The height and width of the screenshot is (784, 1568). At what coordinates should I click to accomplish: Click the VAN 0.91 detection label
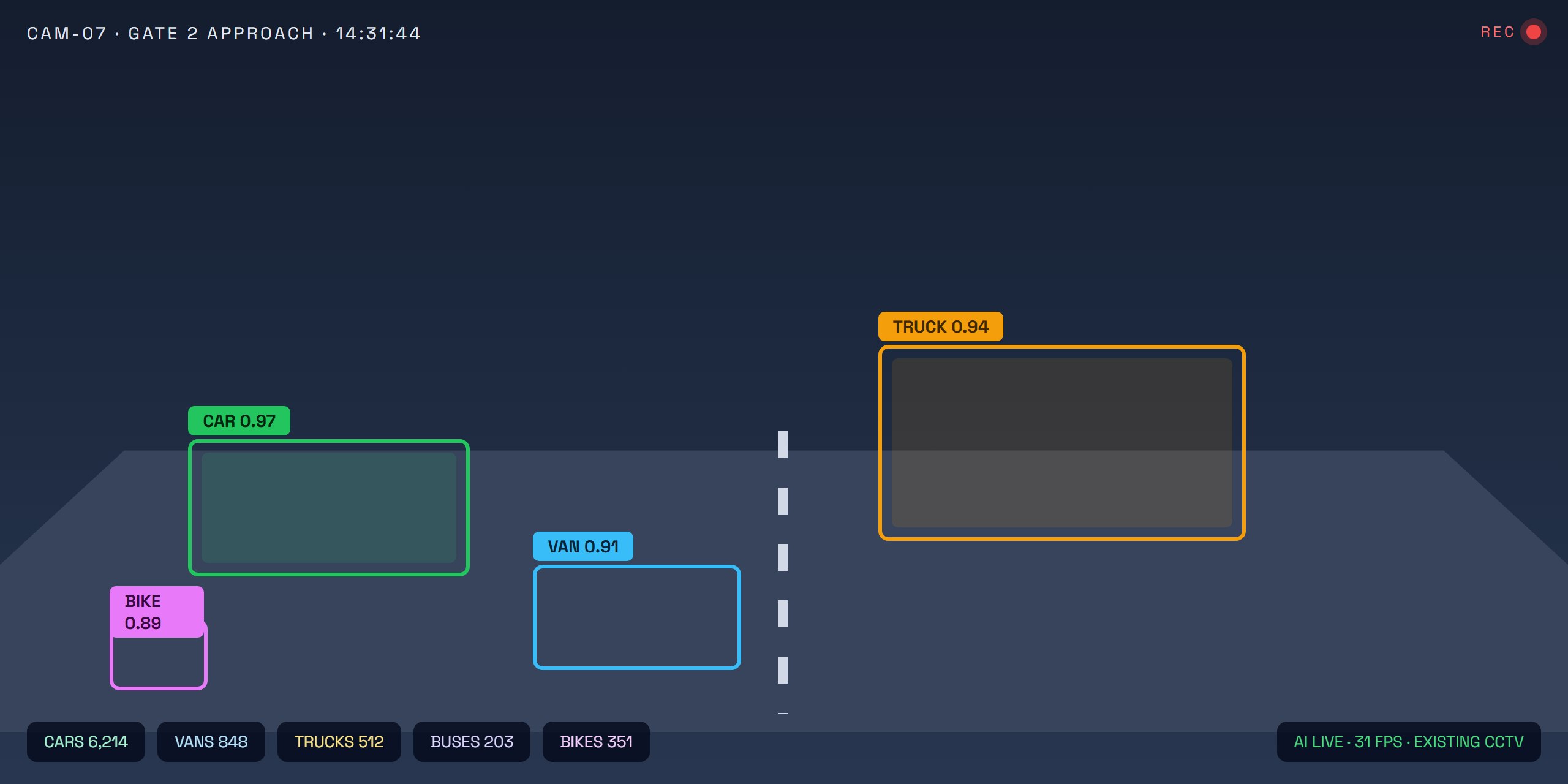point(583,546)
